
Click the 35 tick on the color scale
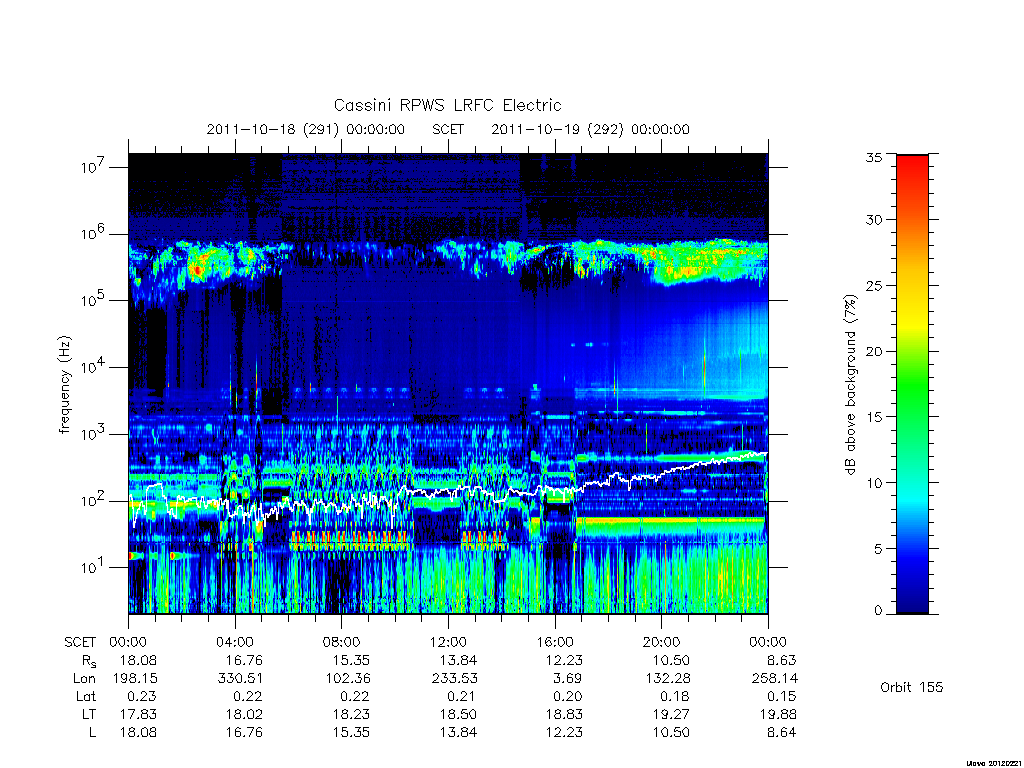click(x=873, y=157)
